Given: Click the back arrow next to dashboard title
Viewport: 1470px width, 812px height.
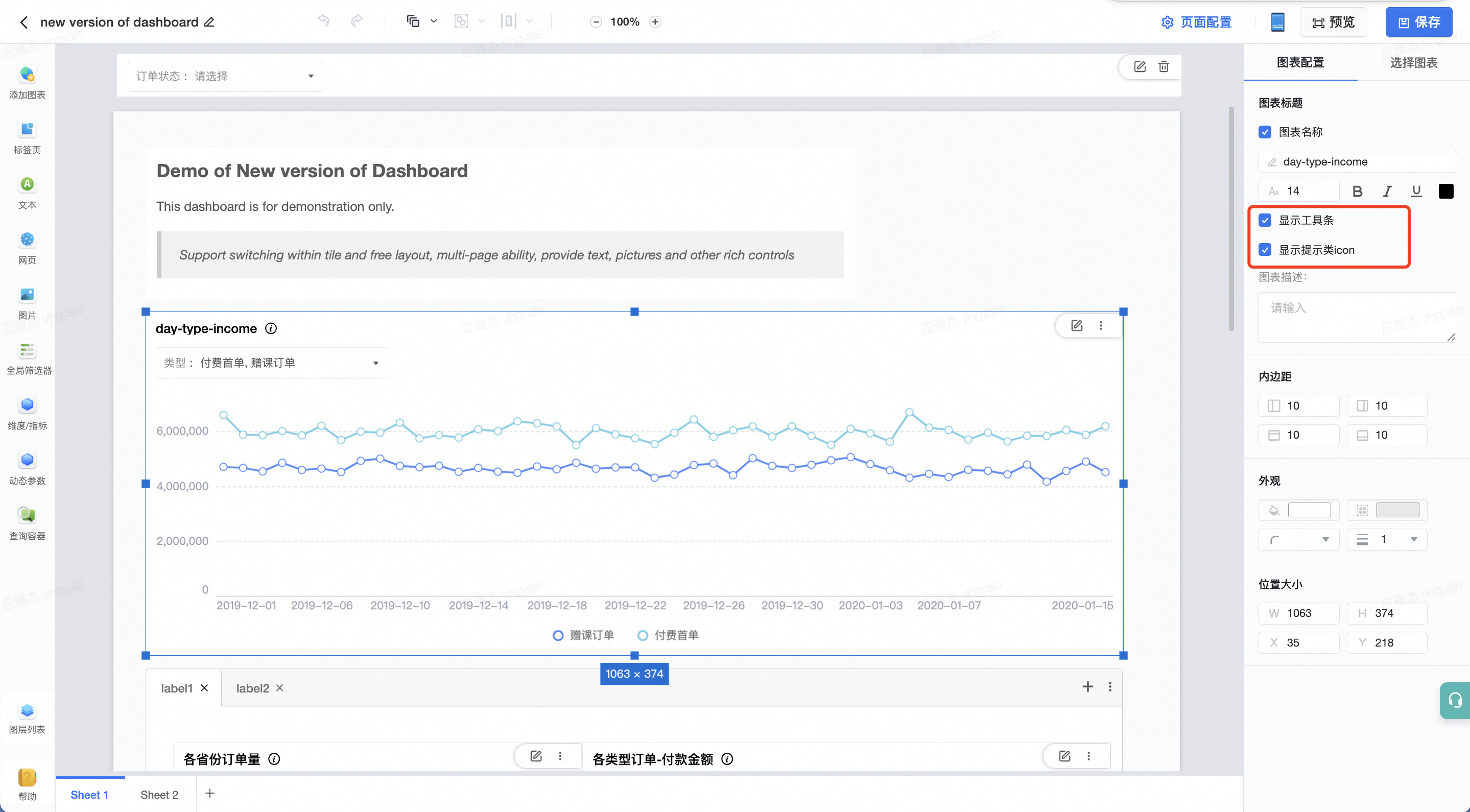Looking at the screenshot, I should pyautogui.click(x=24, y=22).
